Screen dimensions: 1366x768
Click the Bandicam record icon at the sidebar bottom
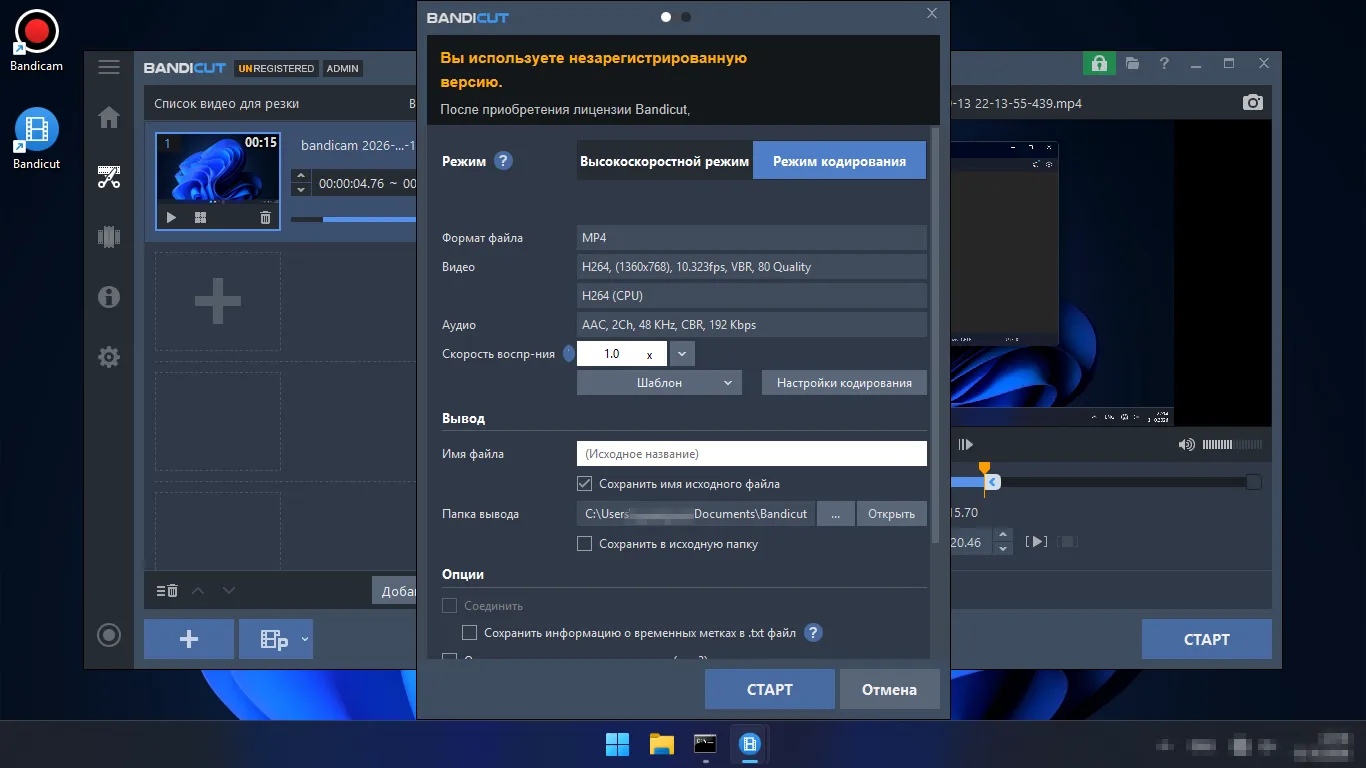[x=109, y=635]
